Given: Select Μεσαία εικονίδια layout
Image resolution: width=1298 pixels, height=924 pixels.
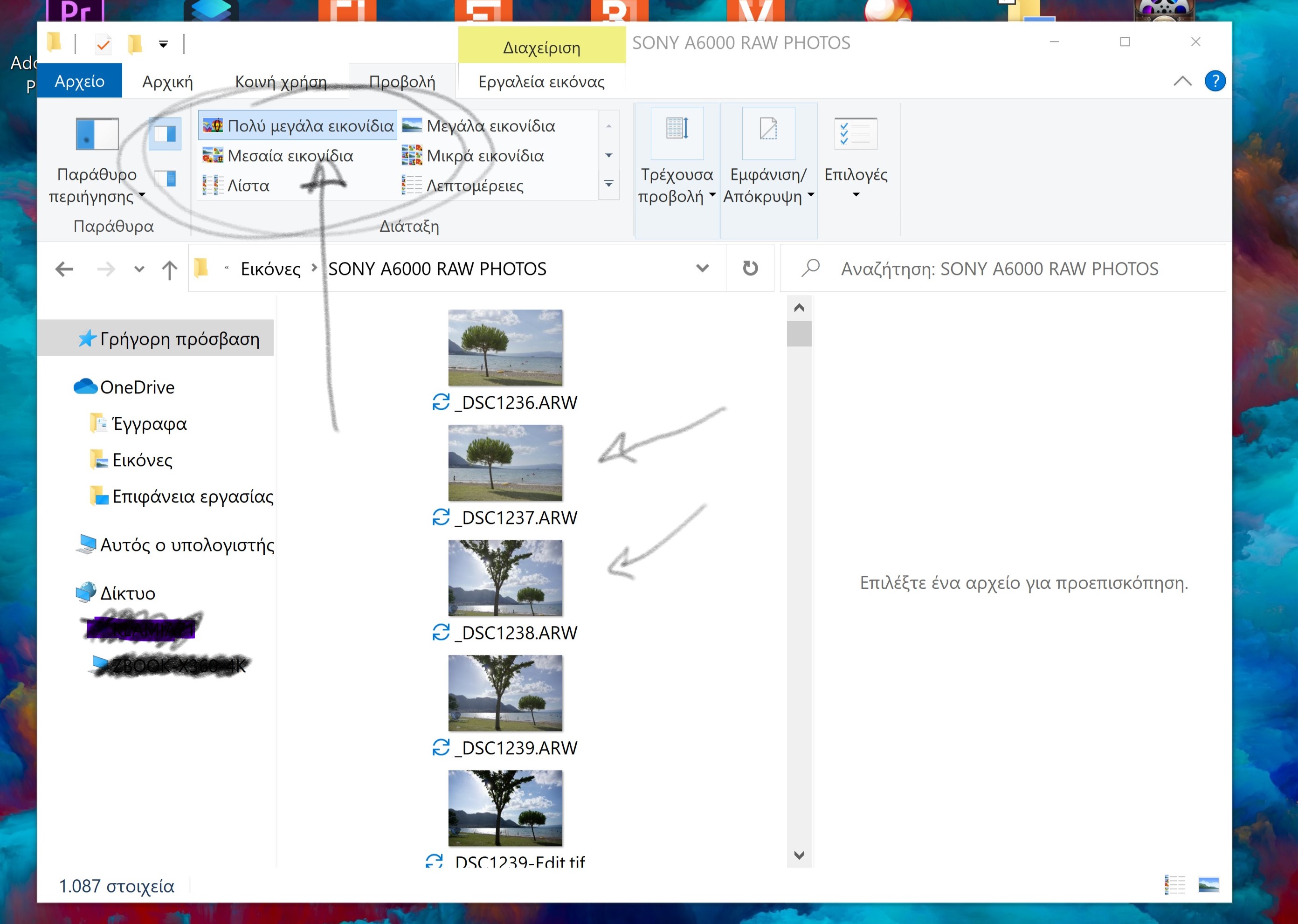Looking at the screenshot, I should (x=278, y=155).
